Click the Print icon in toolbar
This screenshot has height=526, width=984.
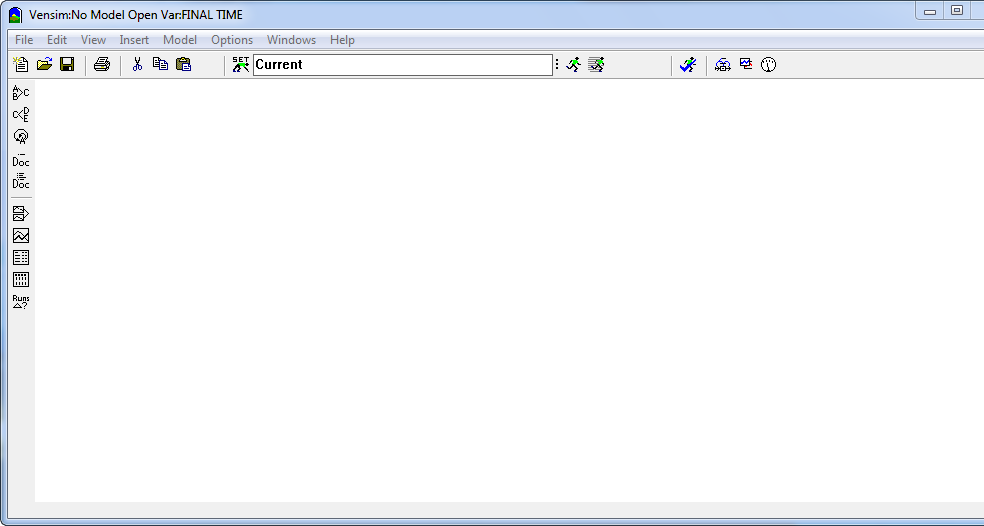[102, 65]
